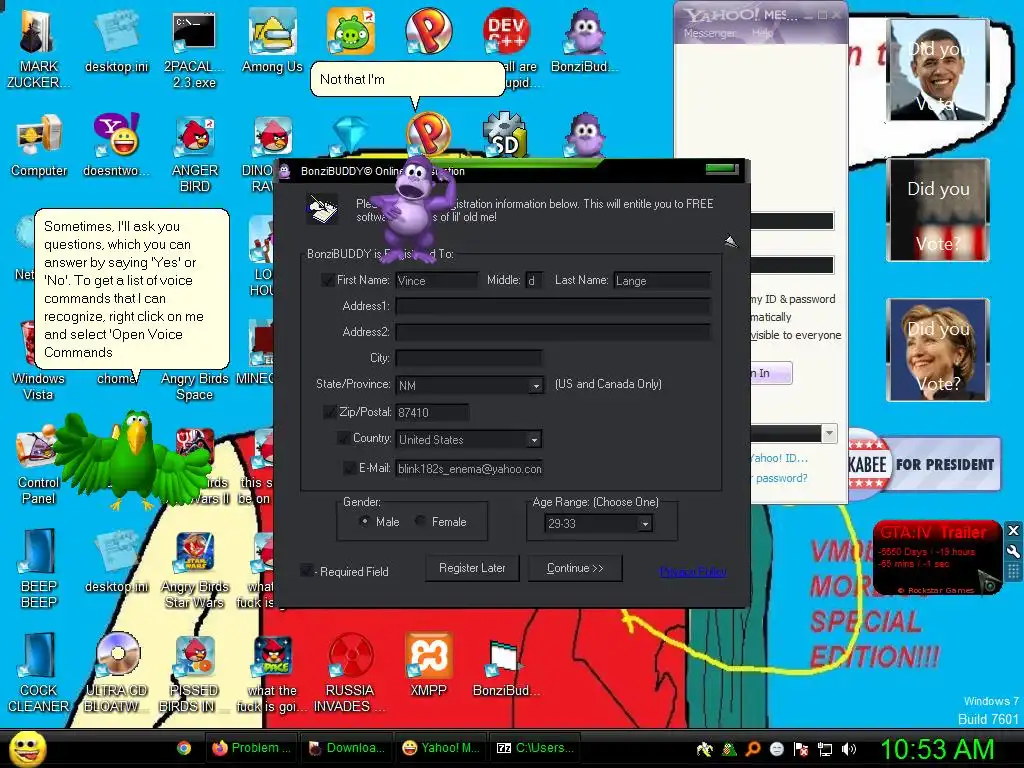Open the SD gear desktop icon
This screenshot has width=1024, height=768.
(x=505, y=135)
